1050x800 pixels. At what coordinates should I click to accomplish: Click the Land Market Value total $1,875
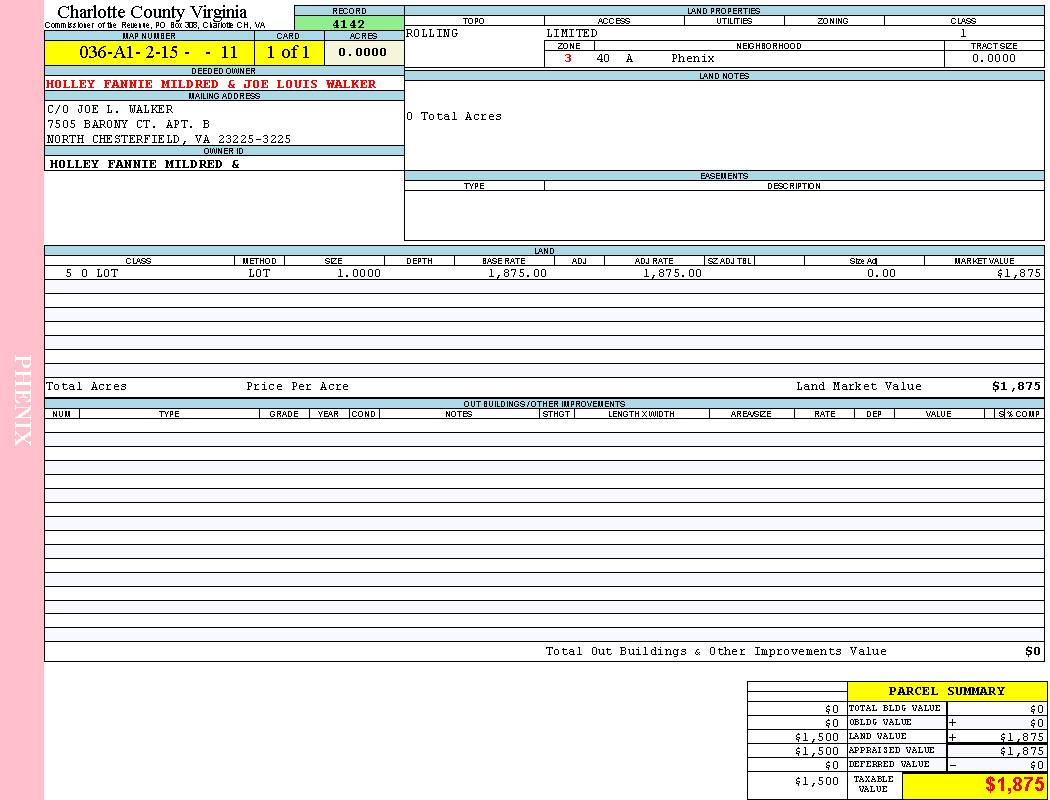click(1016, 386)
